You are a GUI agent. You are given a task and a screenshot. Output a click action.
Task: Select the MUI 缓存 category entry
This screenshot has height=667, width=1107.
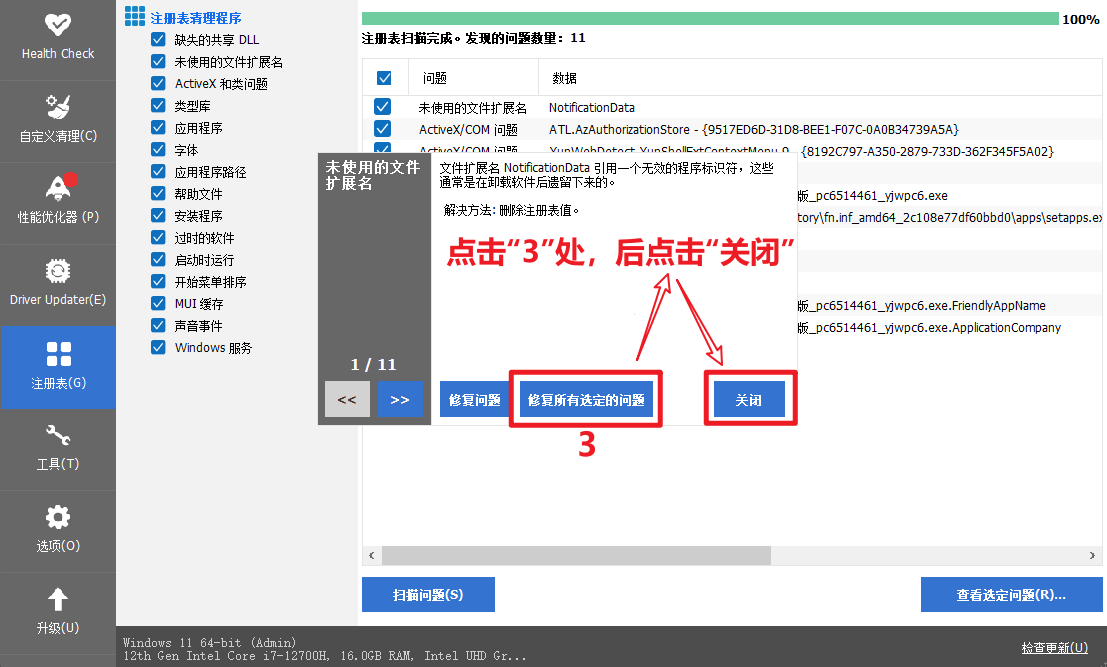tap(157, 303)
